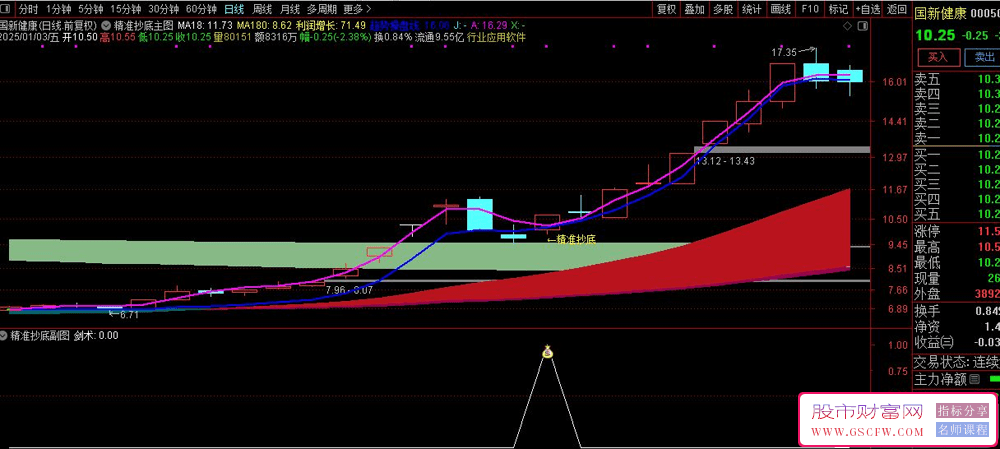Click the diamond icon at chart top-right
Screen dimensions: 1000x449
(847, 26)
